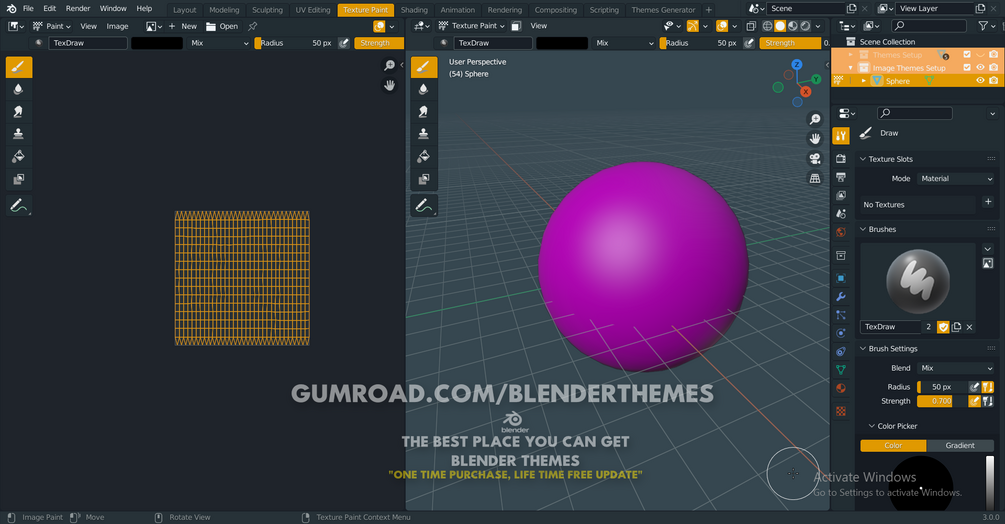Toggle render camera for Sphere in outliner
Image resolution: width=1005 pixels, height=524 pixels.
993,81
